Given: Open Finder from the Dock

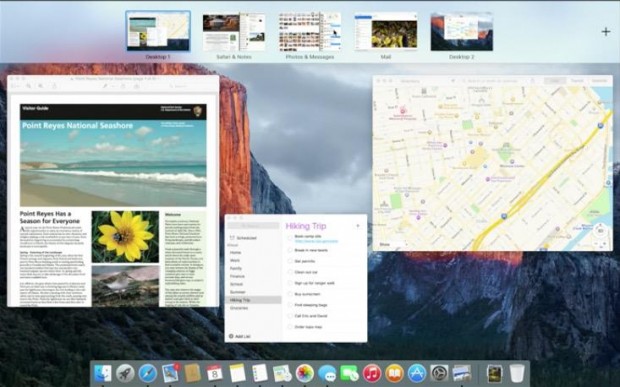Looking at the screenshot, I should click(103, 373).
